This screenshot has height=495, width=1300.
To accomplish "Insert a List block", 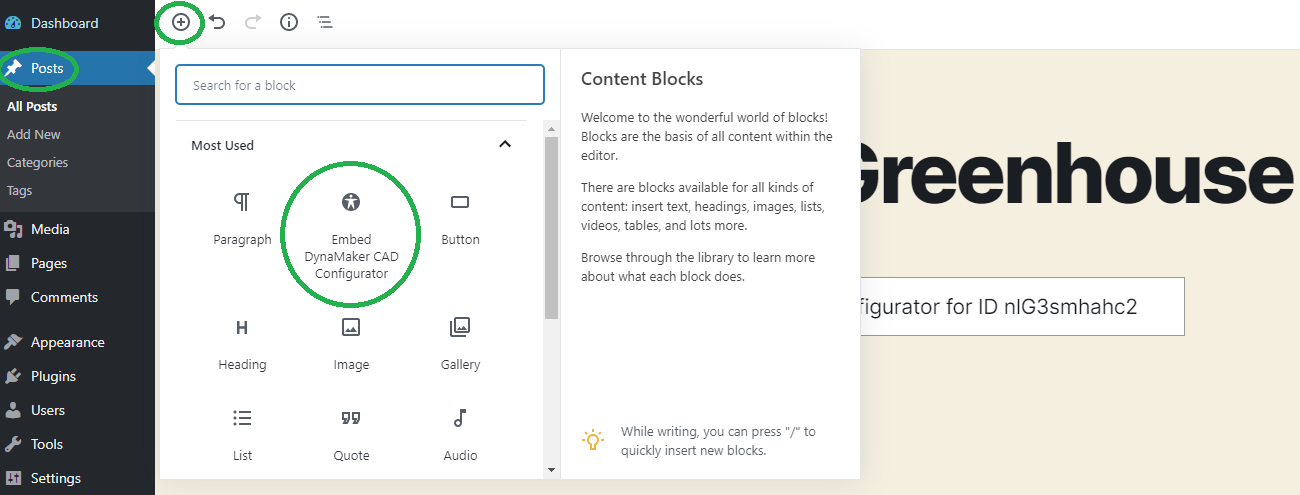I will (x=242, y=435).
